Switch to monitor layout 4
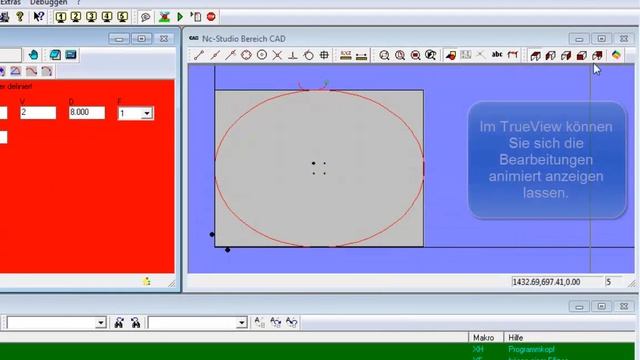 click(107, 17)
